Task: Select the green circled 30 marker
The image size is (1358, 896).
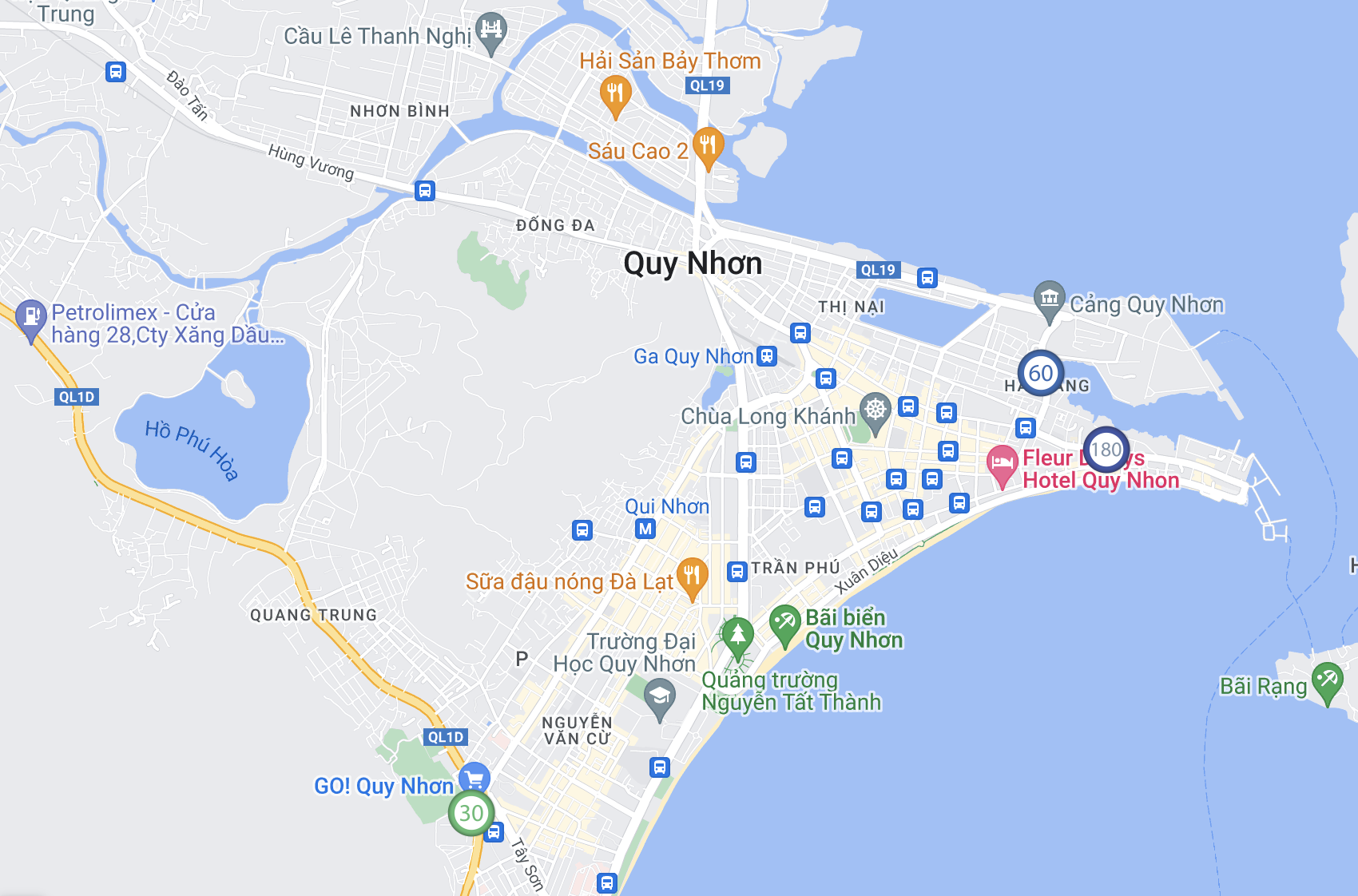Action: tap(471, 813)
